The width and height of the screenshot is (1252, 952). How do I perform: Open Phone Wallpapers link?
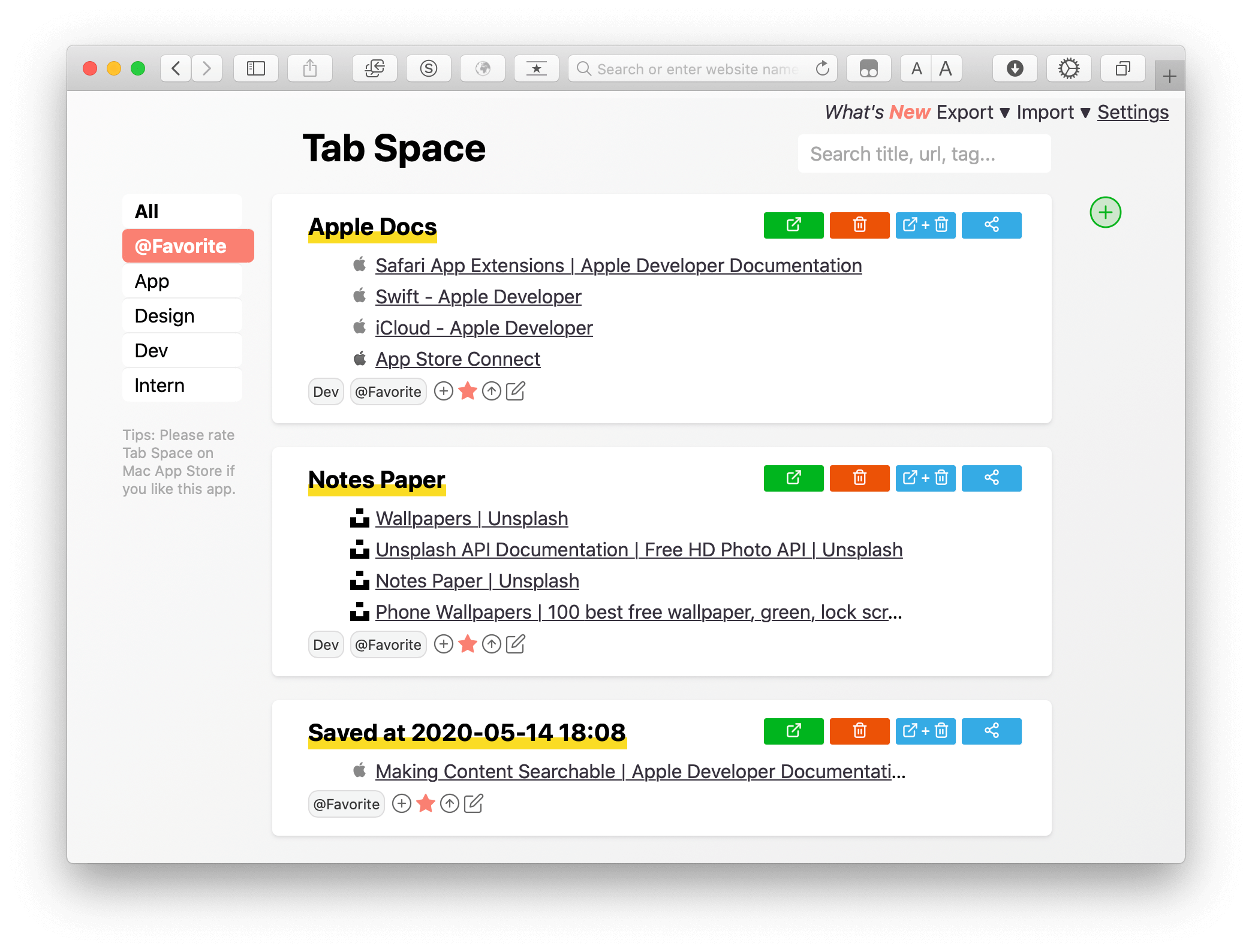click(639, 612)
